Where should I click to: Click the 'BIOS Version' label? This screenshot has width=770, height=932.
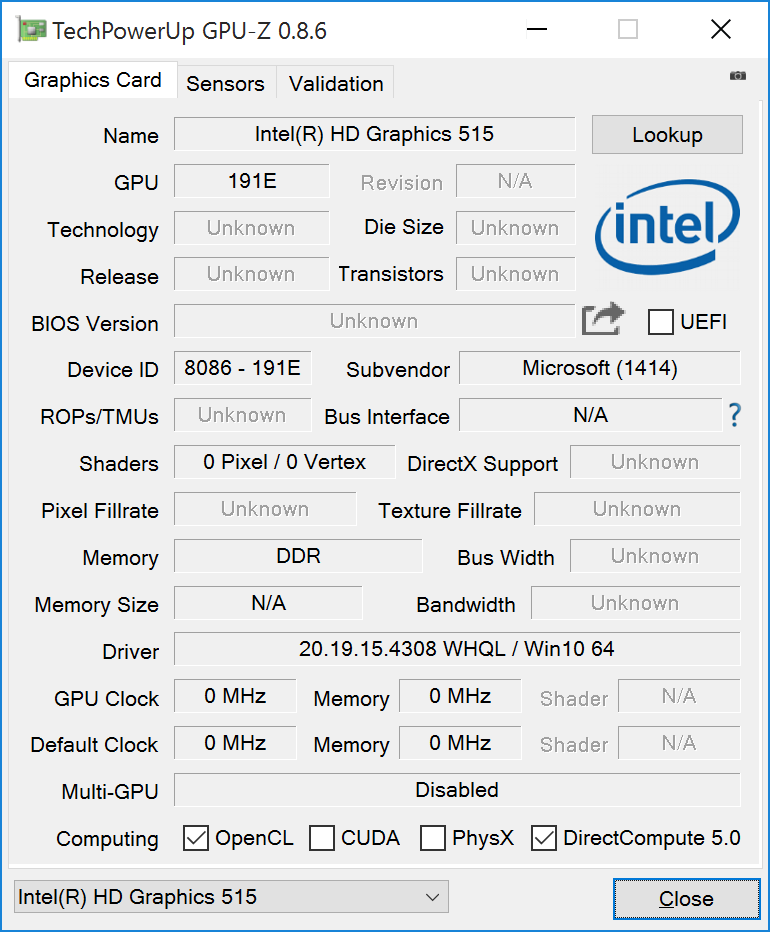[95, 324]
